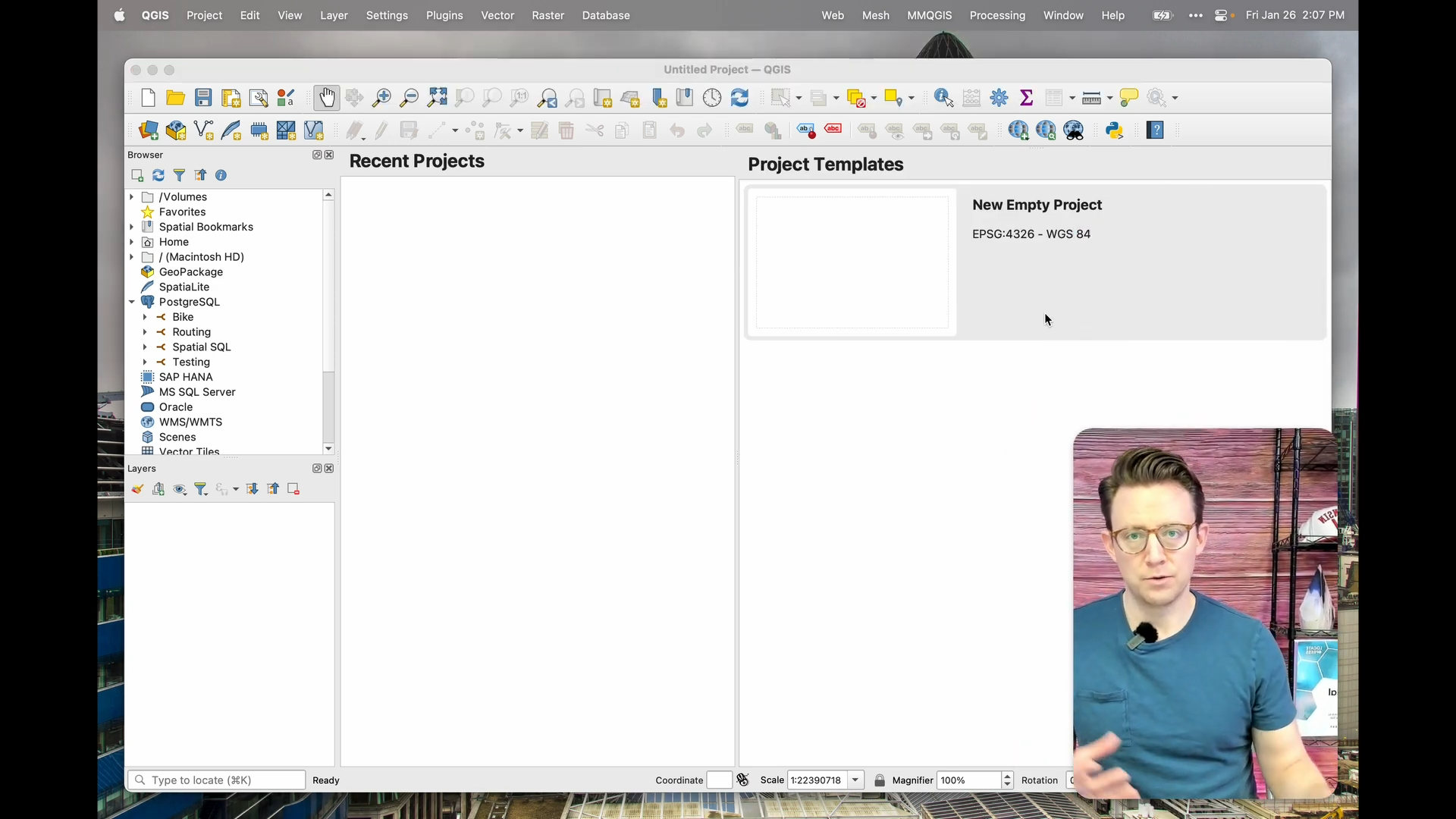This screenshot has height=819, width=1456.
Task: Open the Vector menu
Action: tap(497, 15)
